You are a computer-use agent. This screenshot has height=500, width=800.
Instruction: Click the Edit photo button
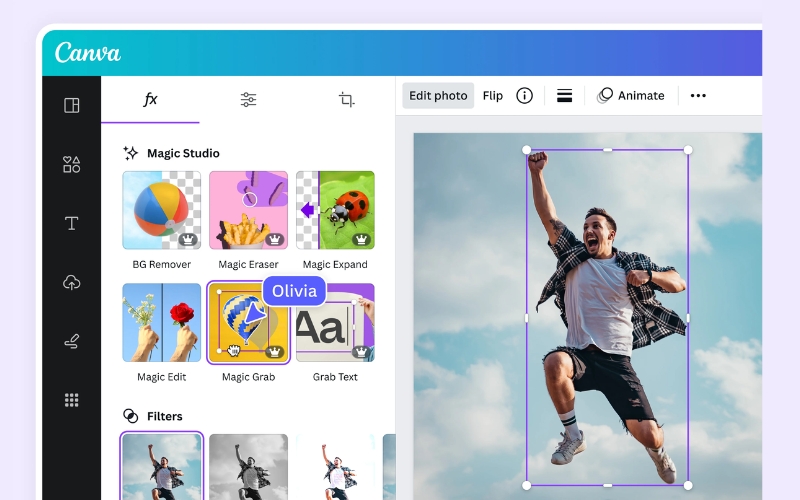pyautogui.click(x=438, y=95)
